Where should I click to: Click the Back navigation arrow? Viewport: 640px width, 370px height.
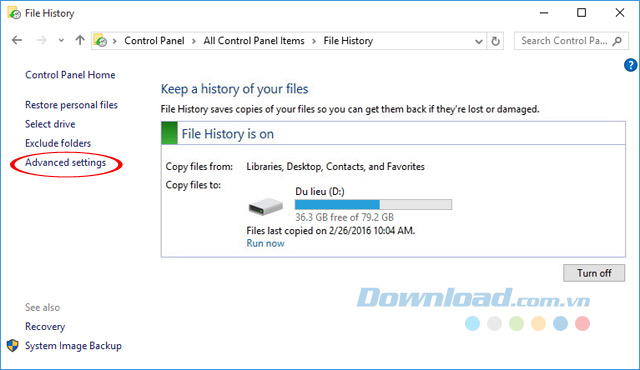(17, 40)
